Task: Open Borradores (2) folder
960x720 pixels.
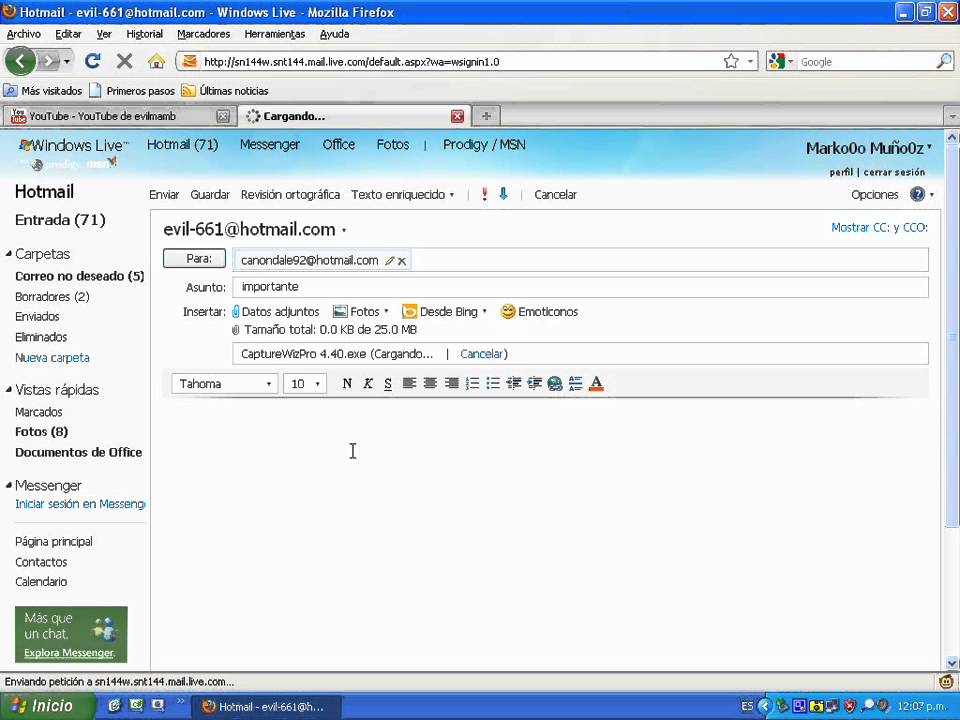Action: point(52,296)
